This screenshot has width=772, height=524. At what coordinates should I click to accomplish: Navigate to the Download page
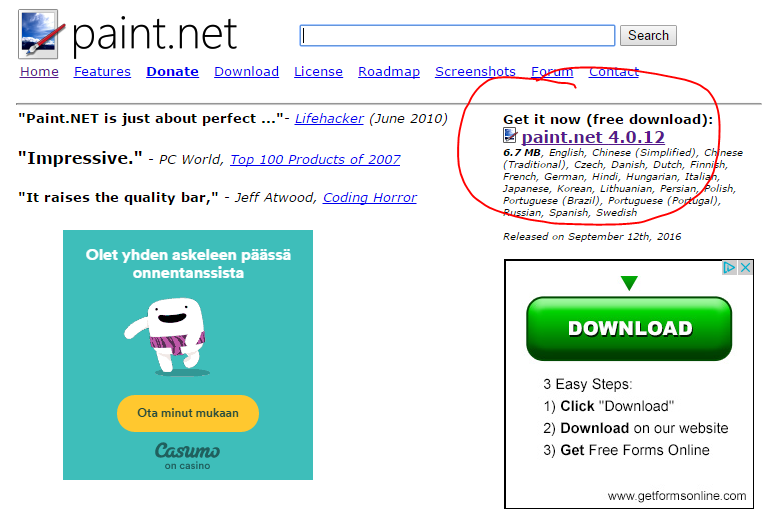[247, 72]
